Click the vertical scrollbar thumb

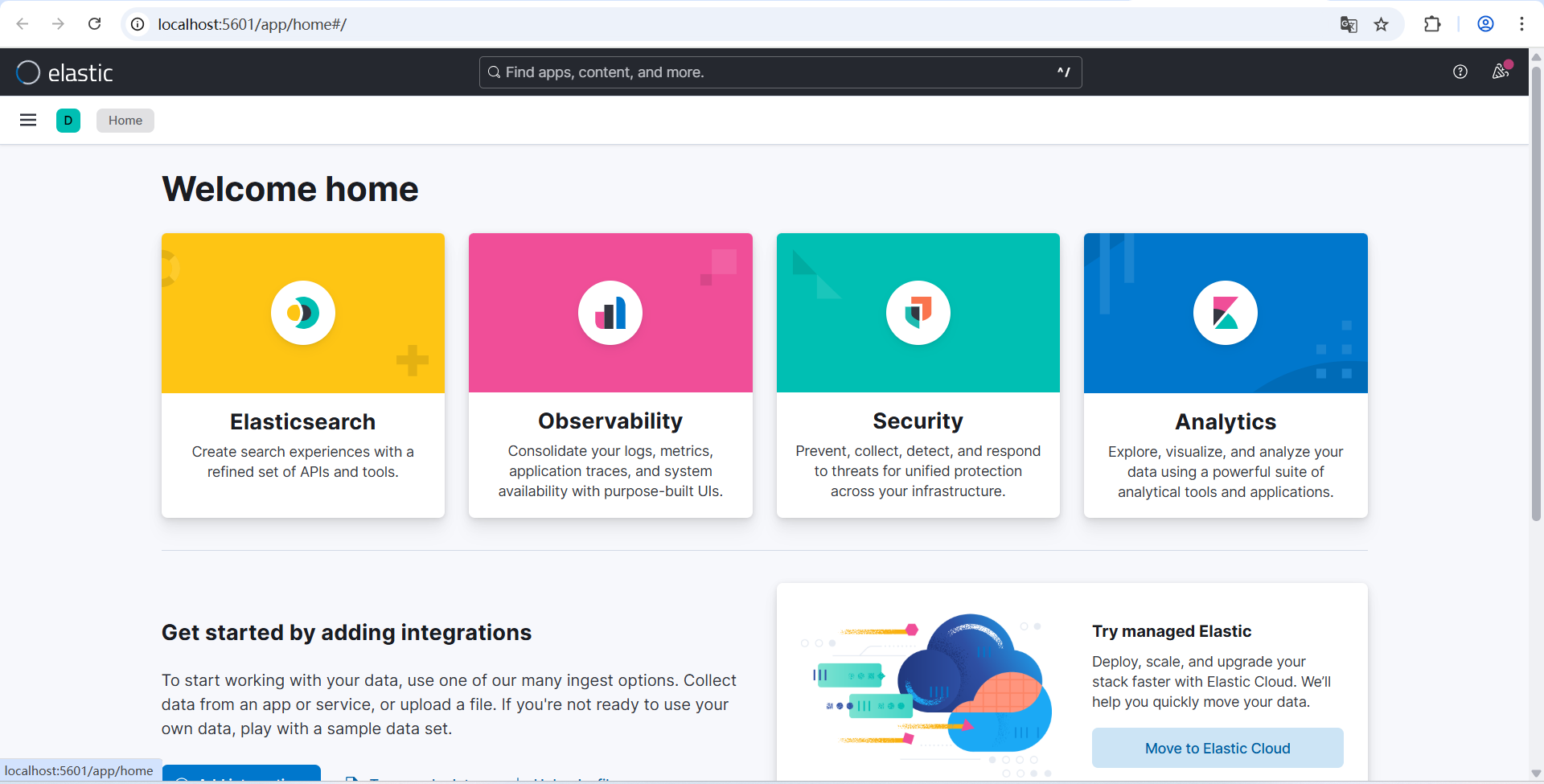(x=1536, y=293)
